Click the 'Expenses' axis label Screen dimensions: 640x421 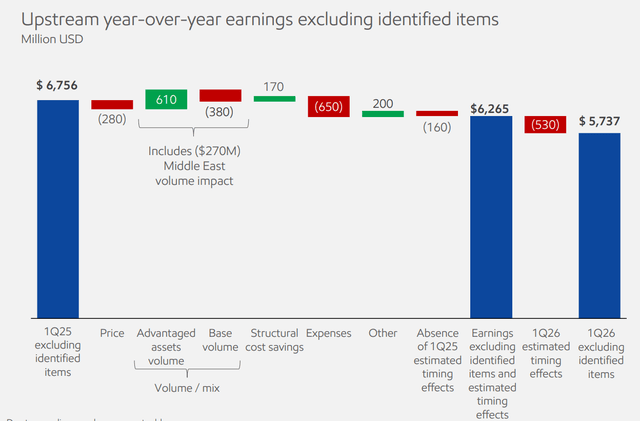coord(329,334)
